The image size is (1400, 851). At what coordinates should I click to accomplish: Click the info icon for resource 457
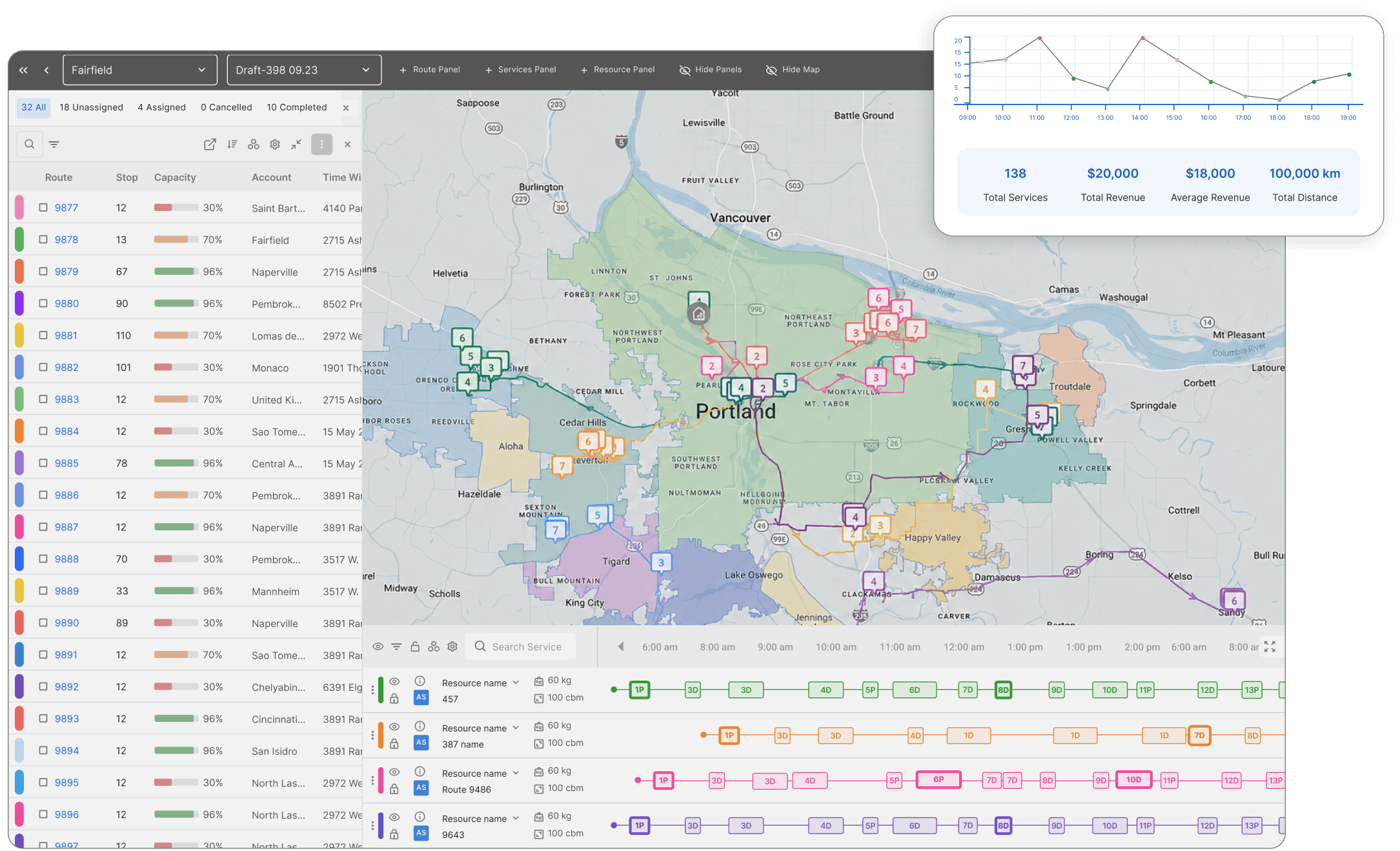(420, 681)
